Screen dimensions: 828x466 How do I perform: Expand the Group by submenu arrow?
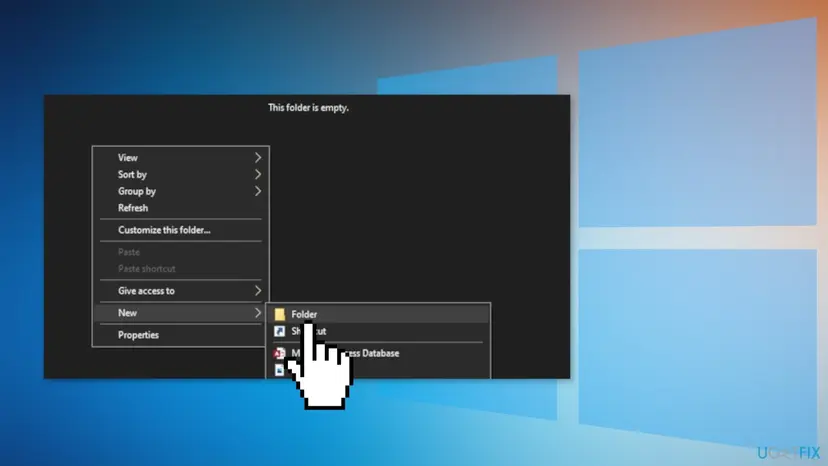[x=258, y=191]
